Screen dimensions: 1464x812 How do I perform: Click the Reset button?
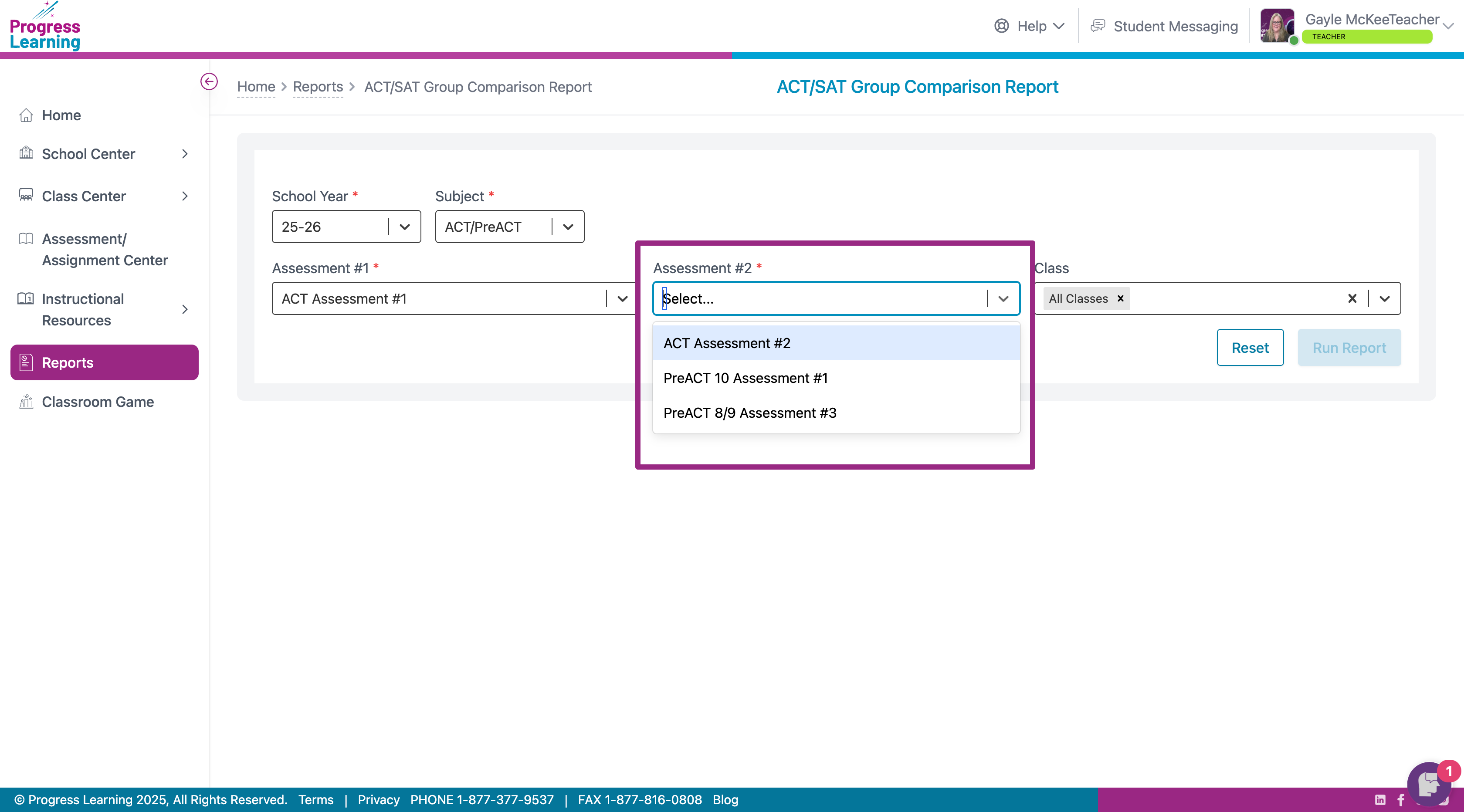coord(1250,348)
